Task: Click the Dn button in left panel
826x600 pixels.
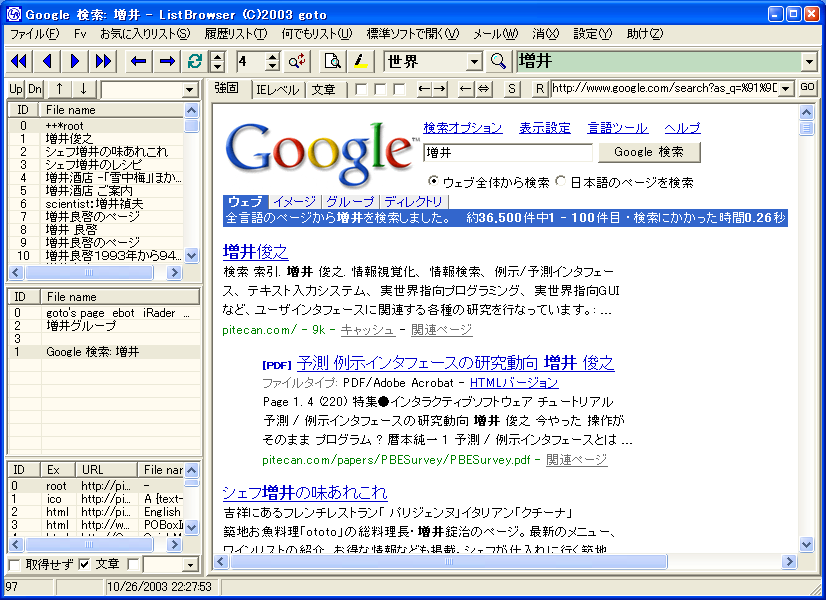Action: click(x=35, y=89)
